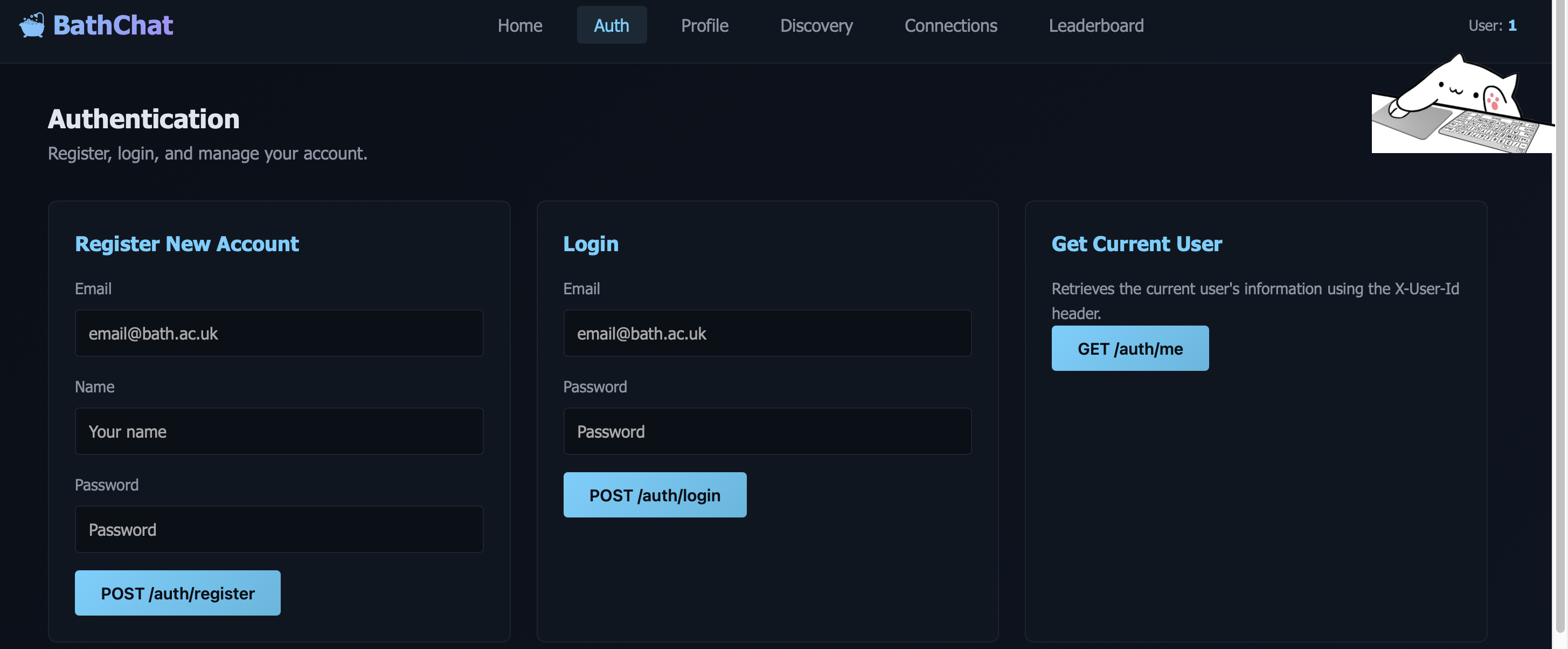Click the POST /auth/register button
This screenshot has height=649, width=1568.
point(177,593)
